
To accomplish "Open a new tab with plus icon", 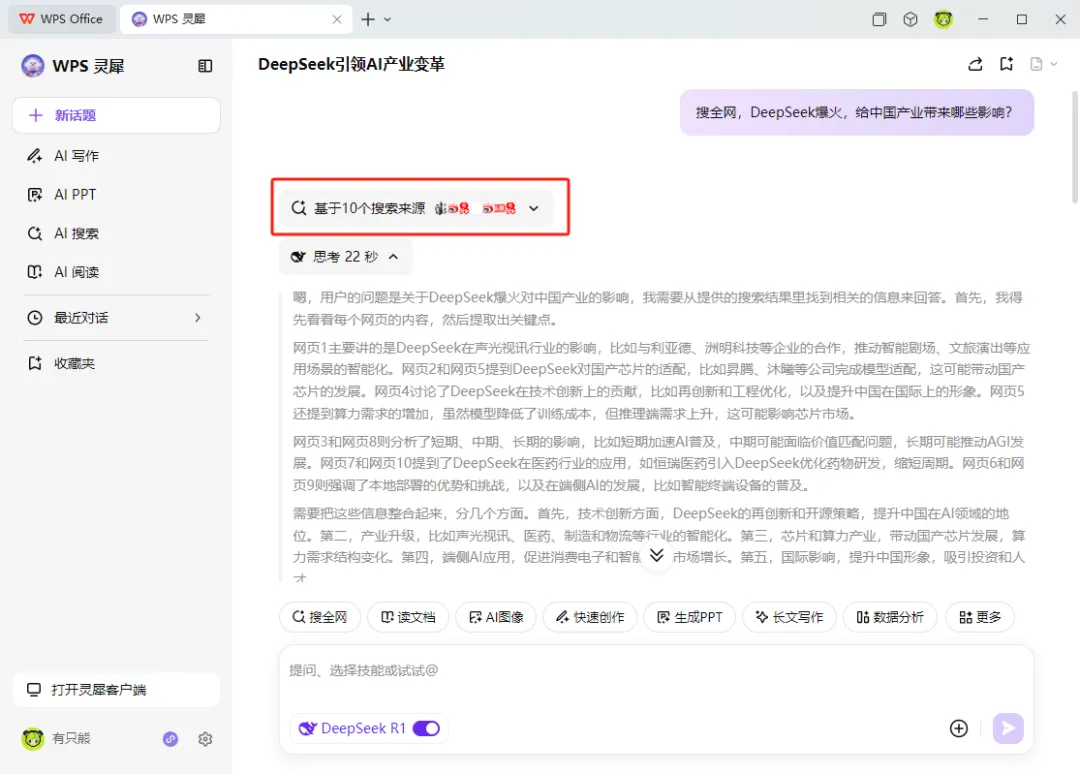I will click(x=368, y=19).
